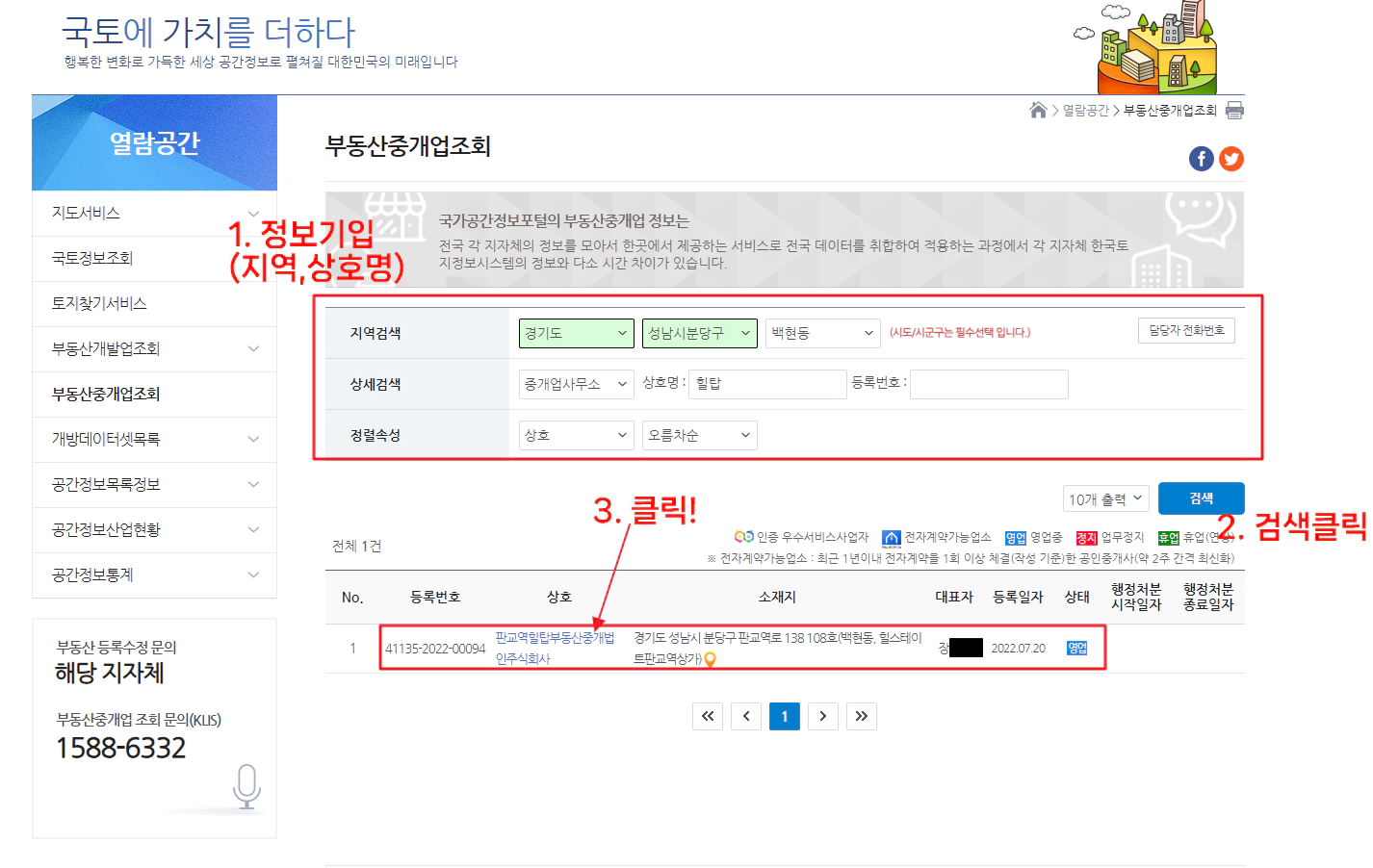Viewport: 1373px width, 868px height.
Task: Expand the 지도서비스 sidebar menu
Action: click(x=154, y=213)
